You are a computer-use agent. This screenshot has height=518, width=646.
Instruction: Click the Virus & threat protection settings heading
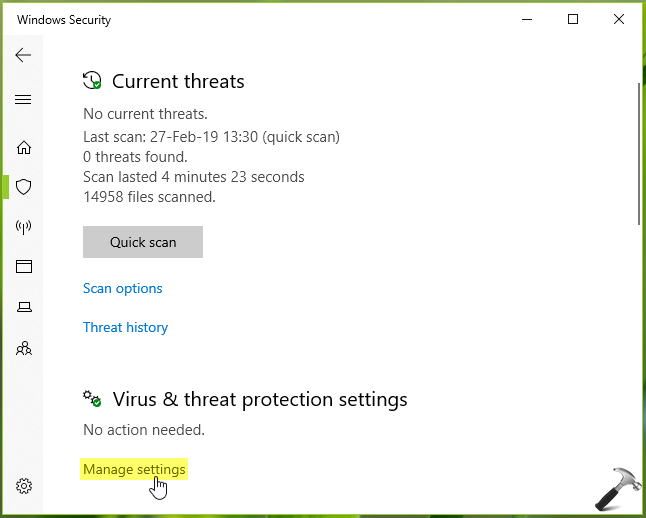(x=260, y=400)
